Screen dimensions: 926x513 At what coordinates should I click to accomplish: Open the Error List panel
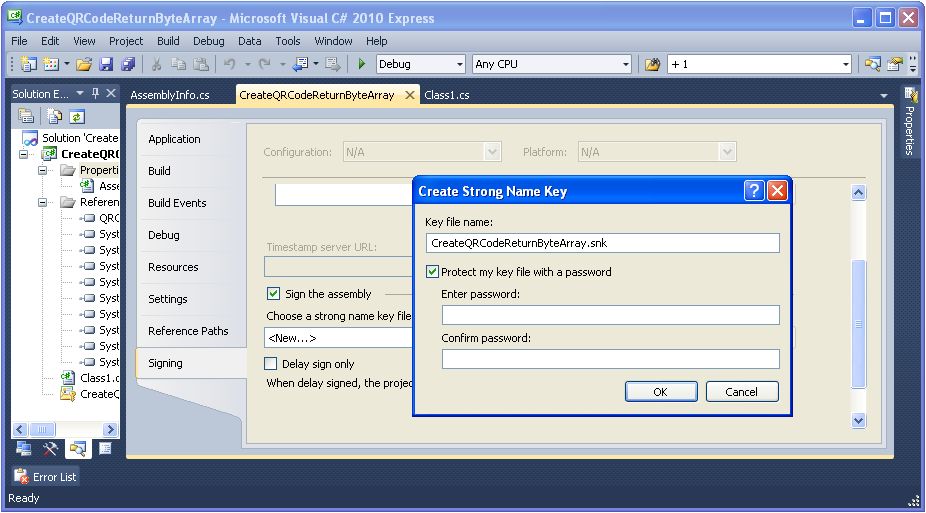click(x=45, y=476)
